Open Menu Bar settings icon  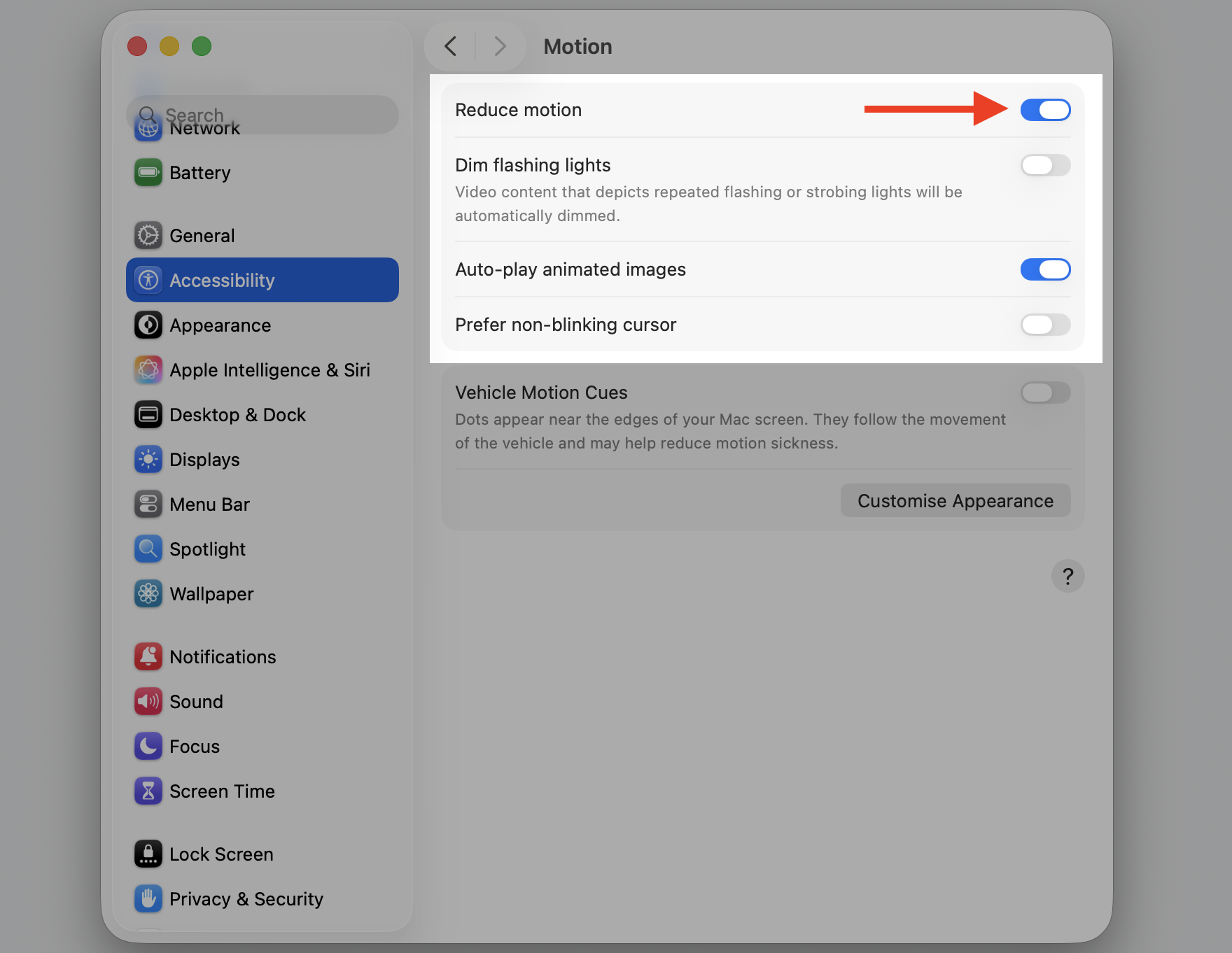point(148,504)
